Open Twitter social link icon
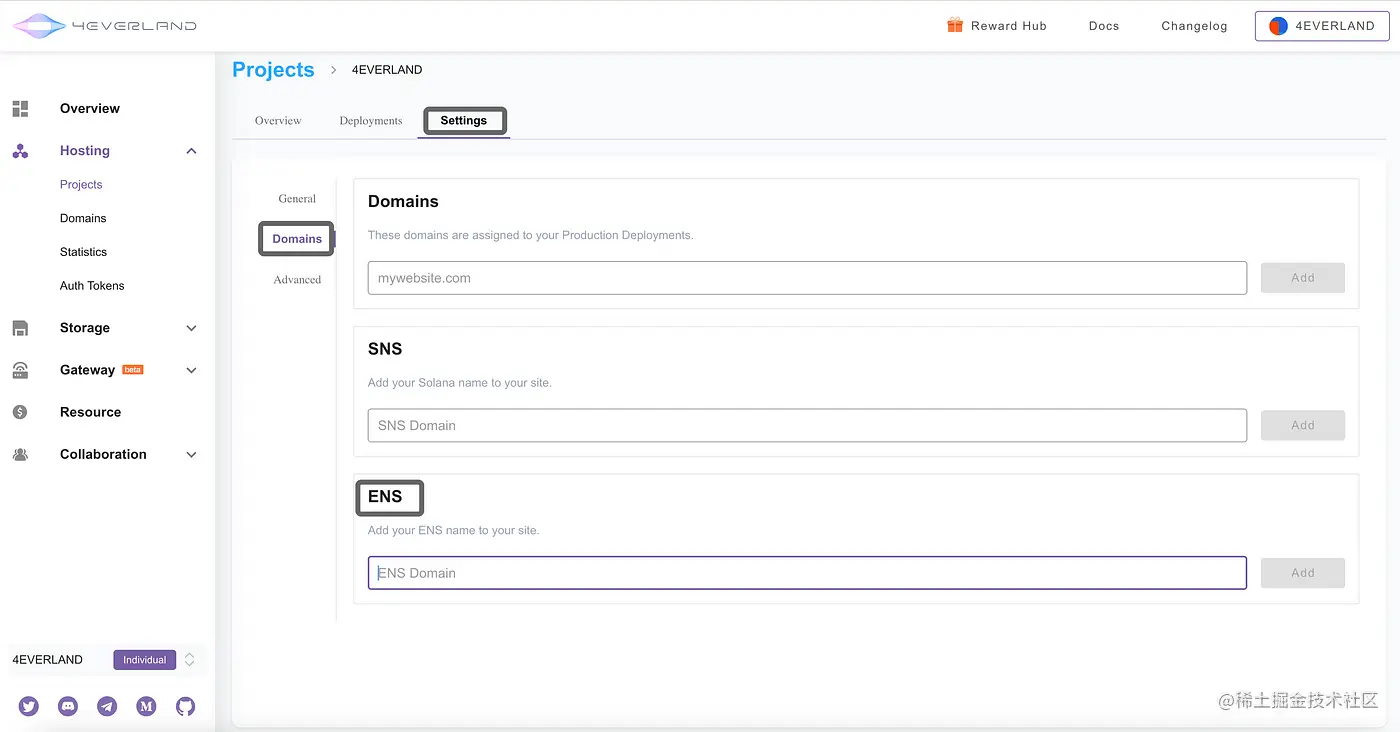Image resolution: width=1400 pixels, height=732 pixels. coord(29,706)
